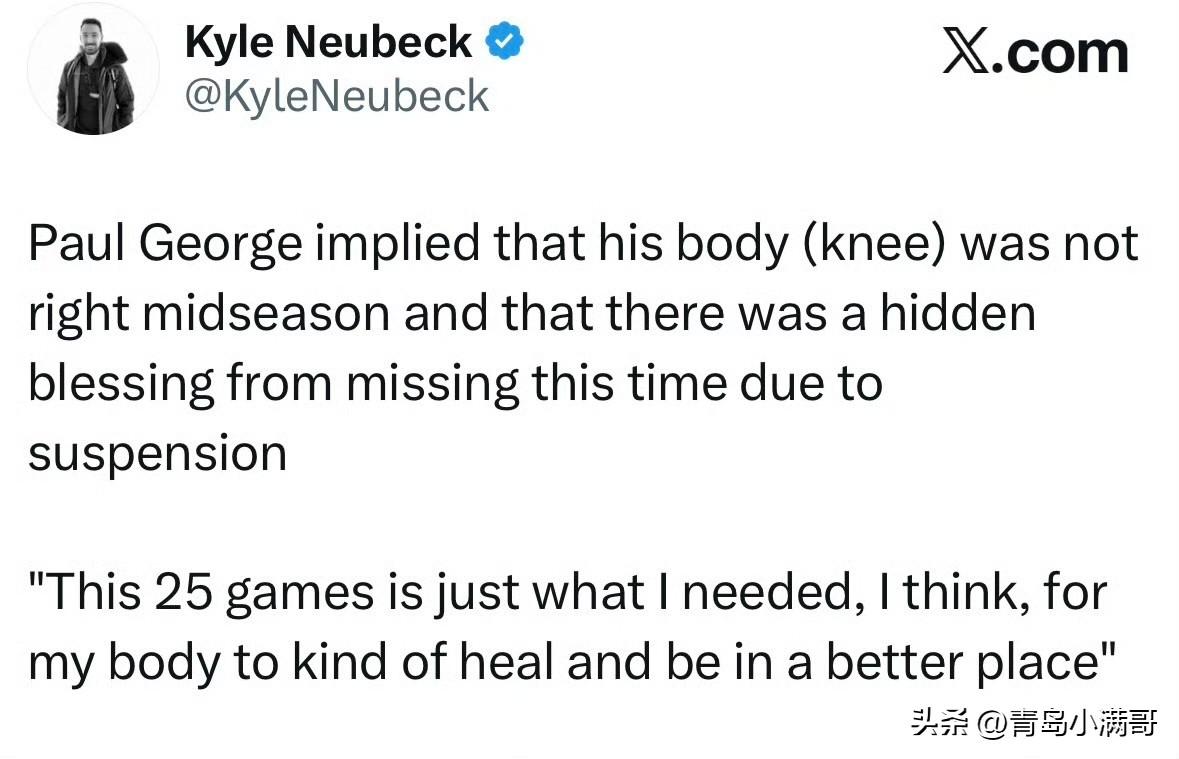Click the word "blessing" in the tweet
The height and width of the screenshot is (759, 1179).
pyautogui.click(x=121, y=384)
